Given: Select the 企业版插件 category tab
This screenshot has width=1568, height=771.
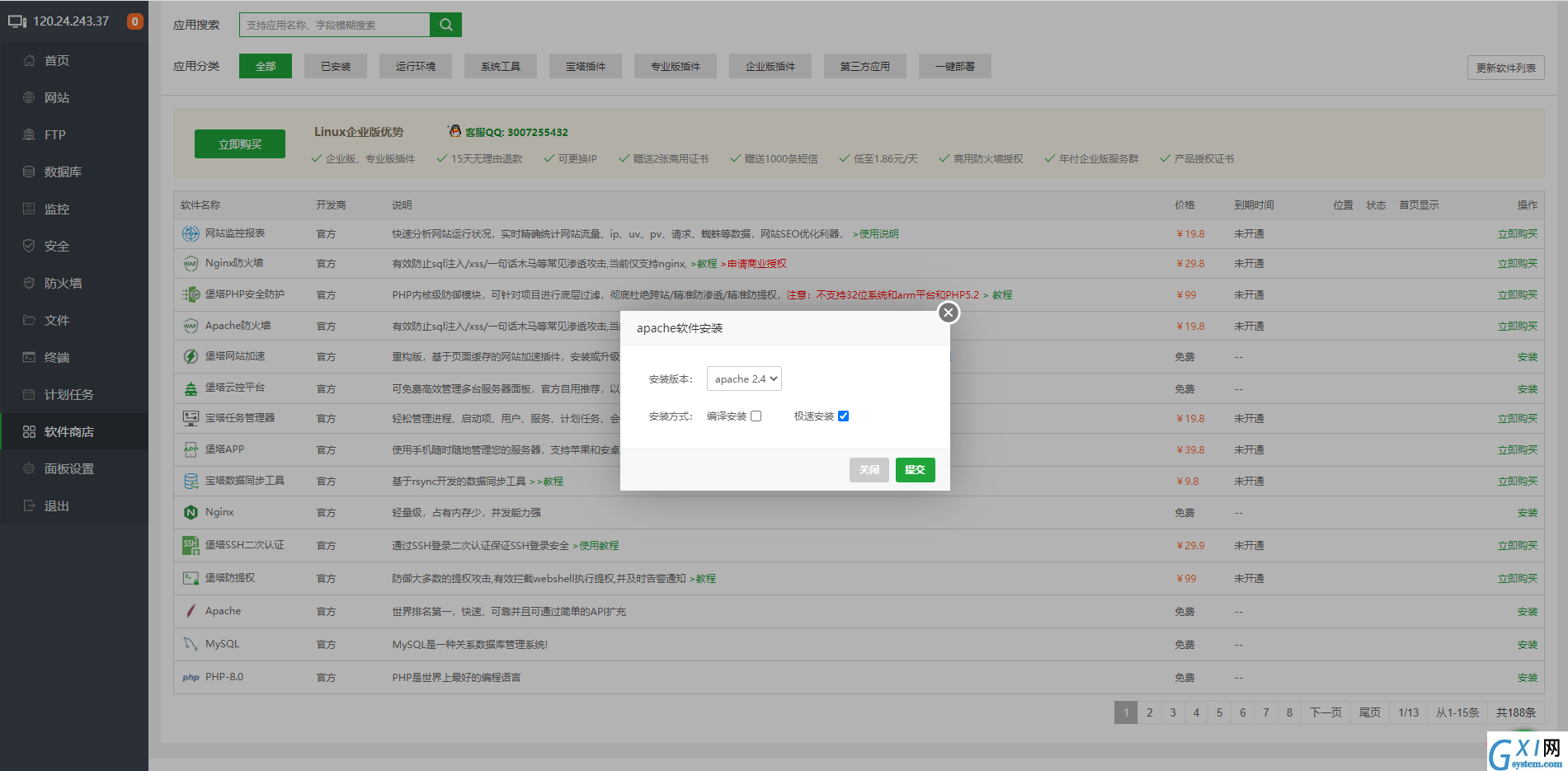Looking at the screenshot, I should [770, 66].
